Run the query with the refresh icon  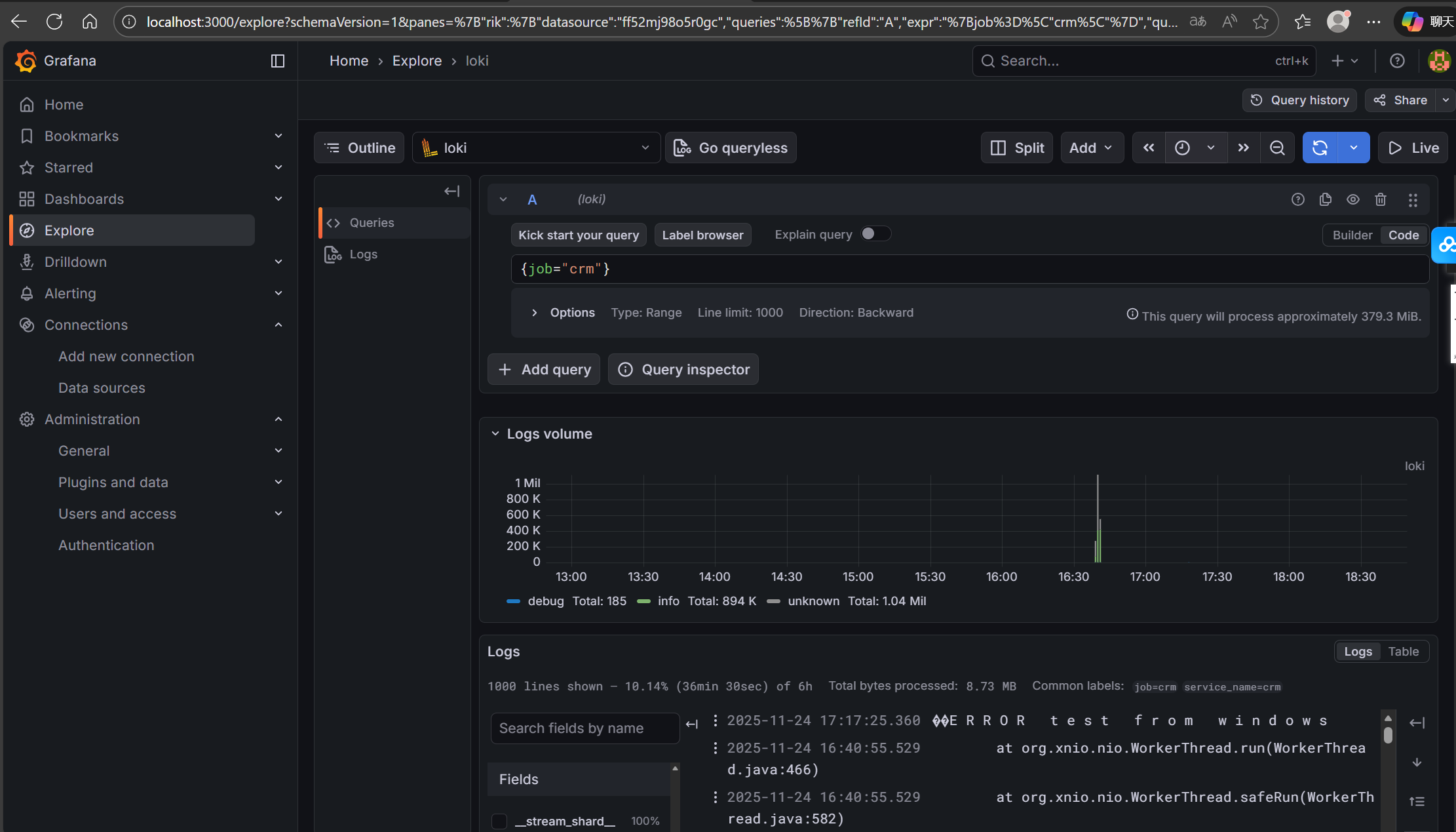(x=1320, y=147)
